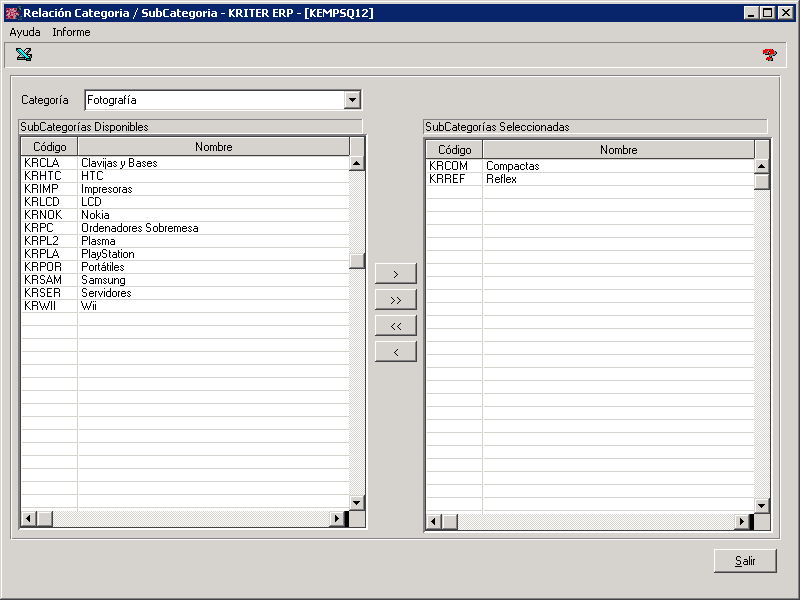Click the double right arrow move-all button
Screen dimensions: 800x600
pyautogui.click(x=396, y=300)
